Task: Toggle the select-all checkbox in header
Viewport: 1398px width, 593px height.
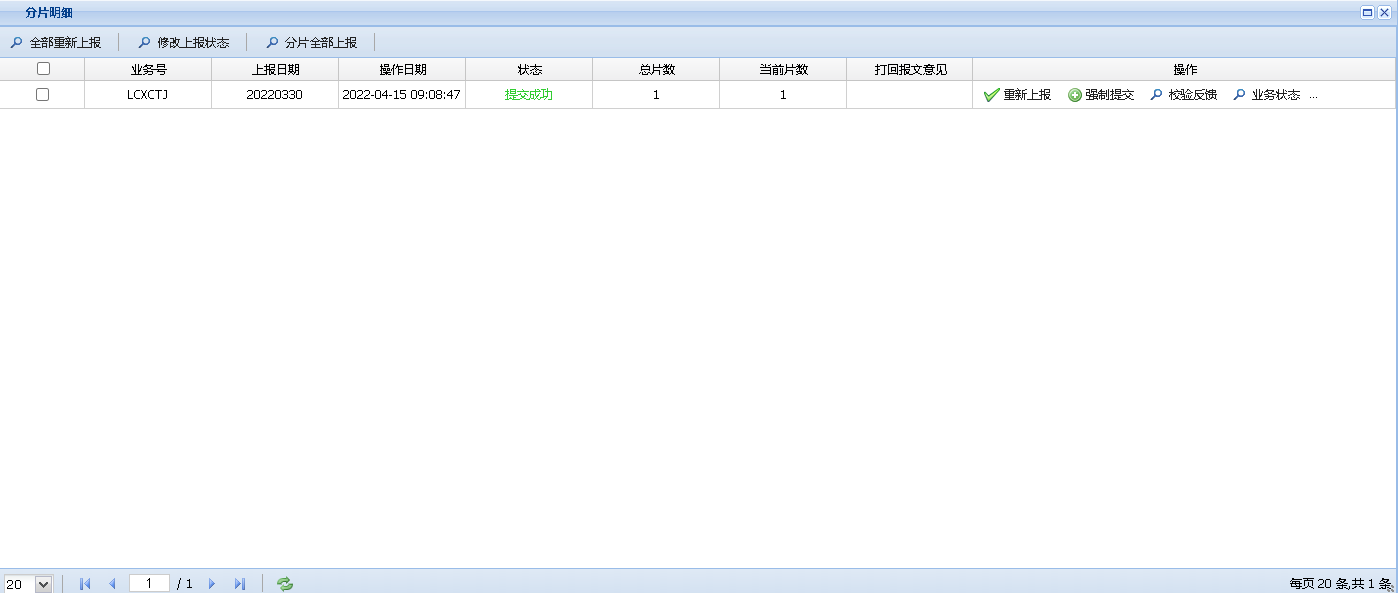Action: [43, 69]
